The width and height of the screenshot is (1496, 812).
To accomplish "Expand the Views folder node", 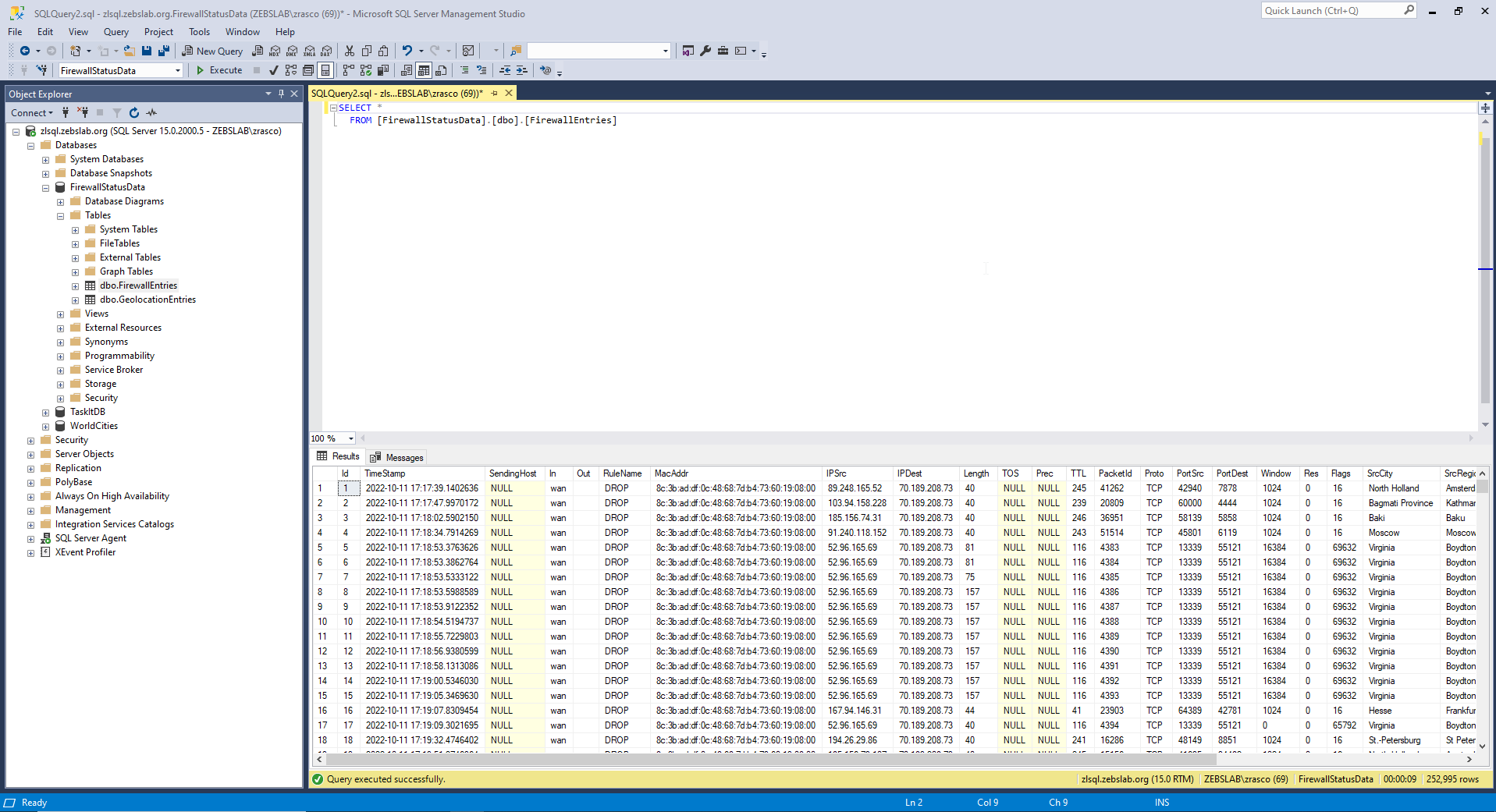I will click(60, 314).
